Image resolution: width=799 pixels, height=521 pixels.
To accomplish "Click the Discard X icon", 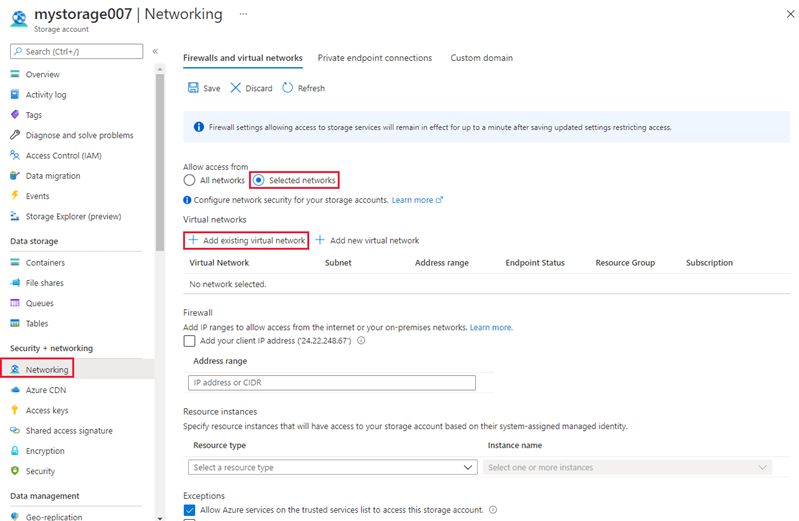I will pos(235,88).
